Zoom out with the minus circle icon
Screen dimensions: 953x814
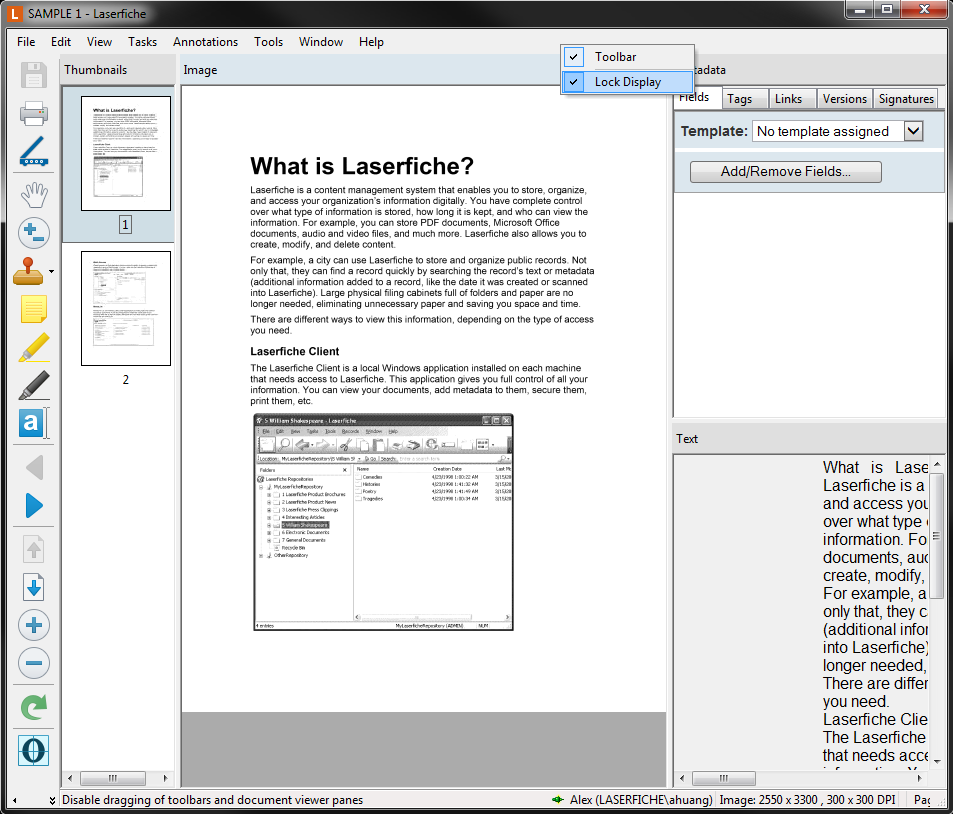tap(33, 663)
